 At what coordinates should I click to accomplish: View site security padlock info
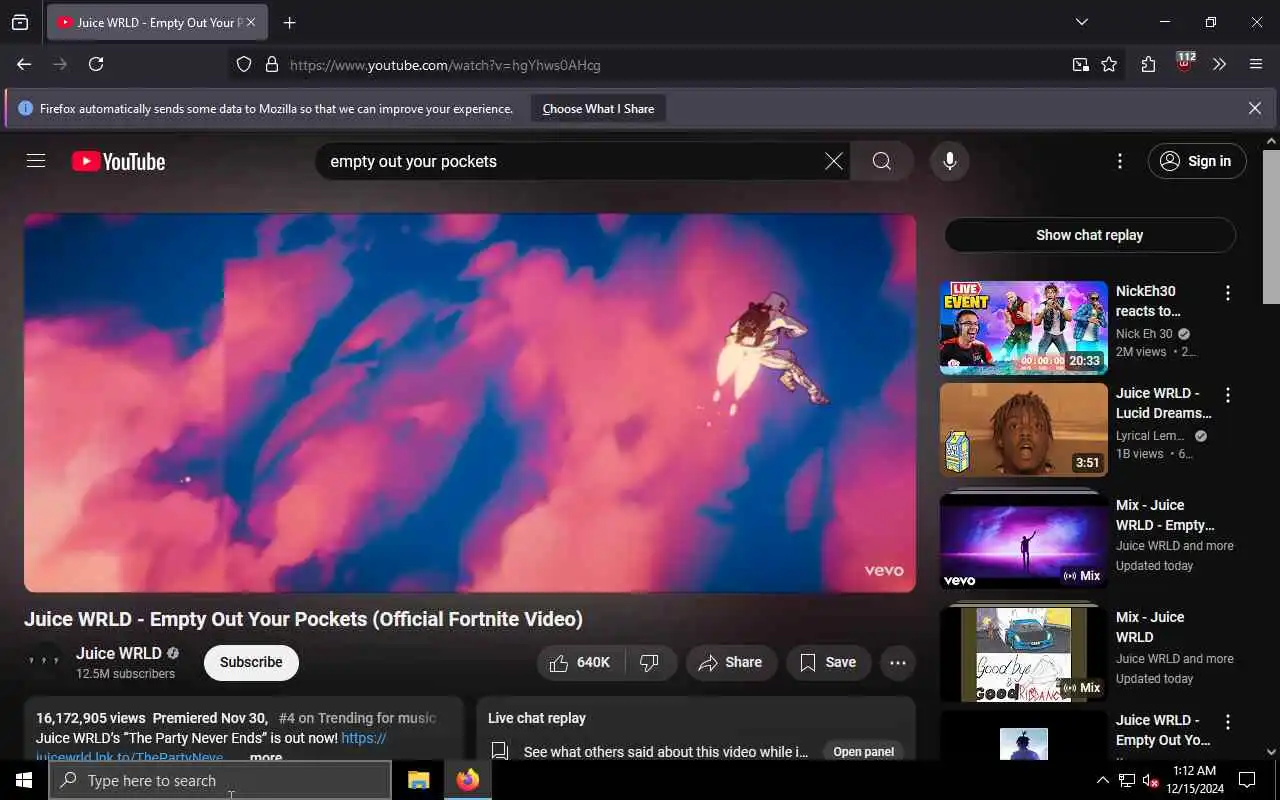coord(271,65)
